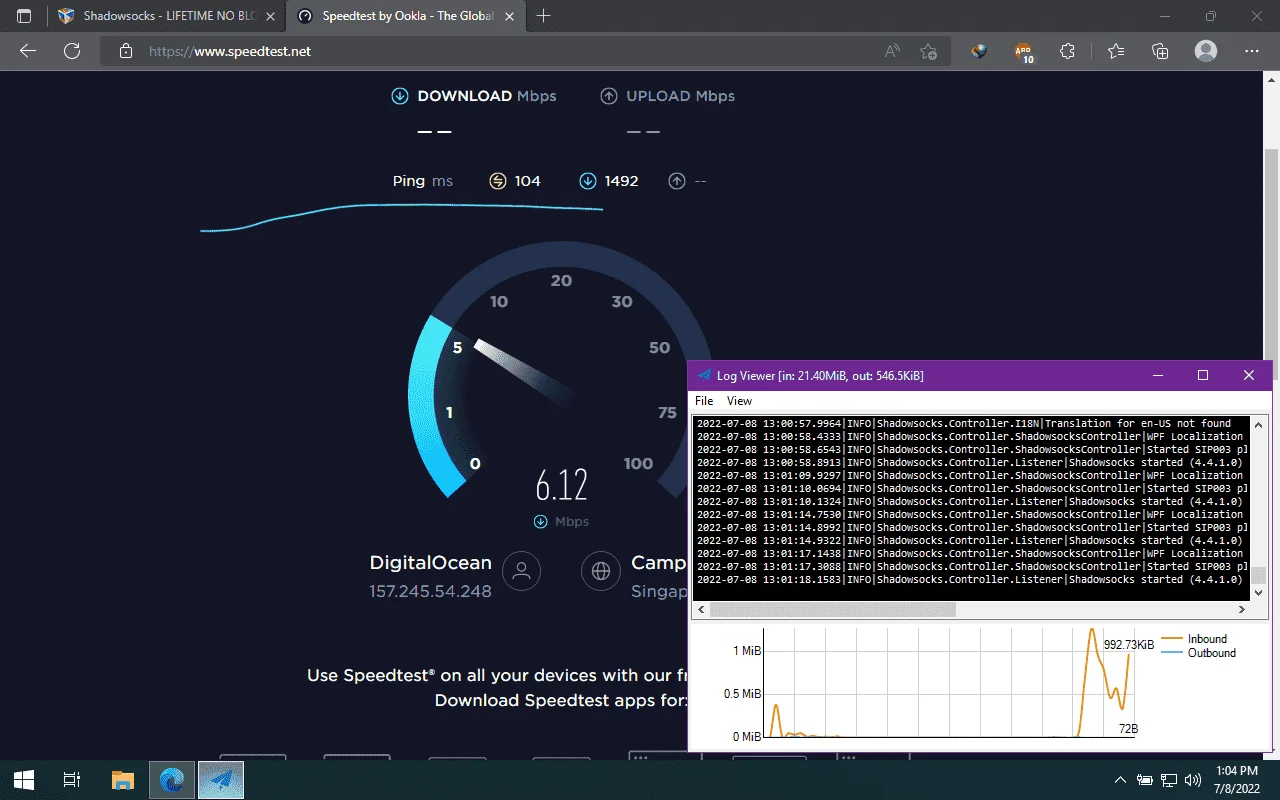Click the Microsoft Edge taskbar icon
The image size is (1280, 800).
[172, 780]
